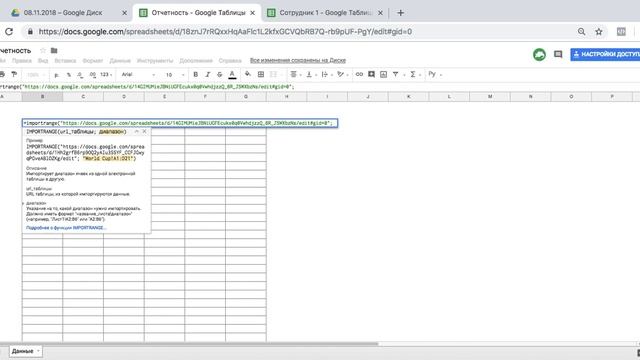Image resolution: width=640 pixels, height=360 pixels.
Task: Open the functions sigma menu
Action: pos(414,74)
